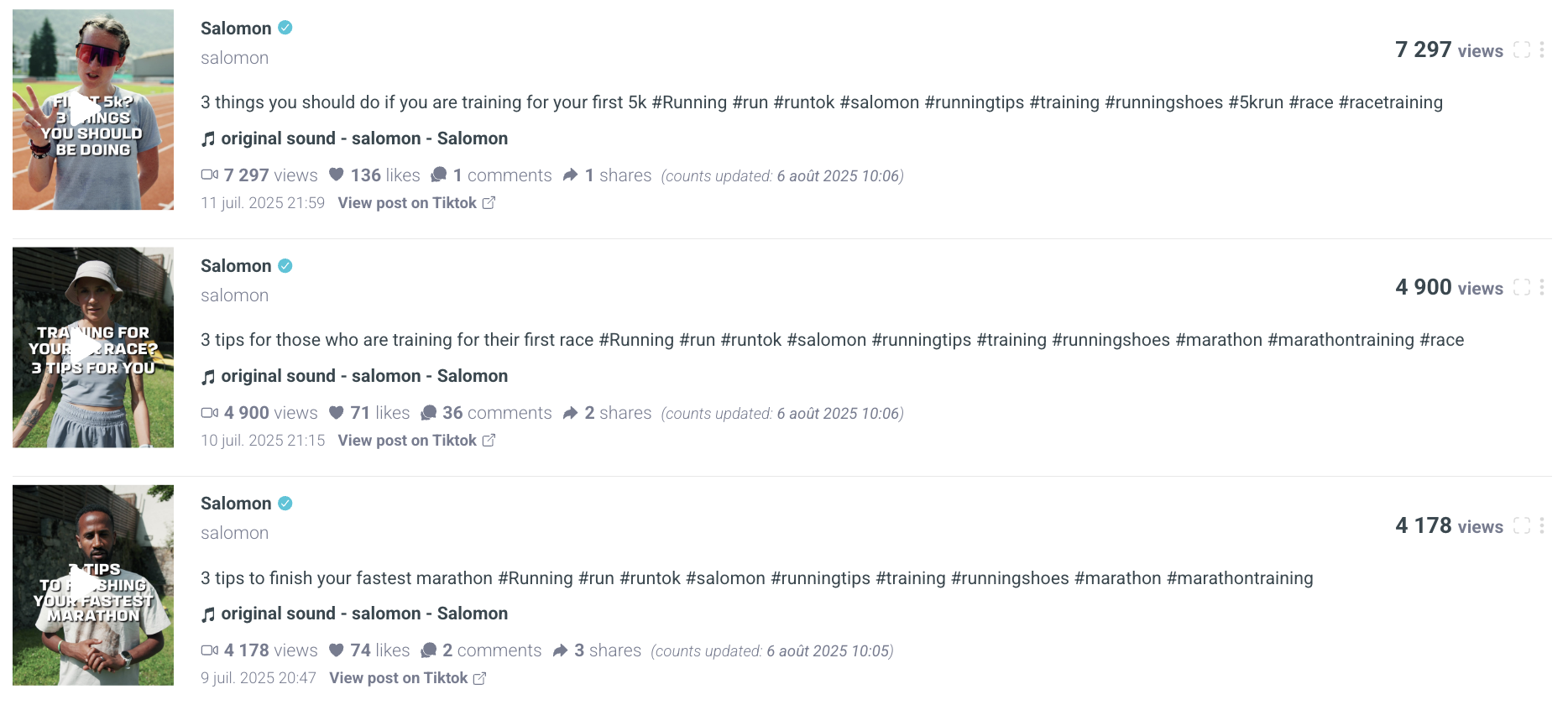The image size is (1568, 705).
Task: Click the 3 shares count
Action: pos(608,650)
